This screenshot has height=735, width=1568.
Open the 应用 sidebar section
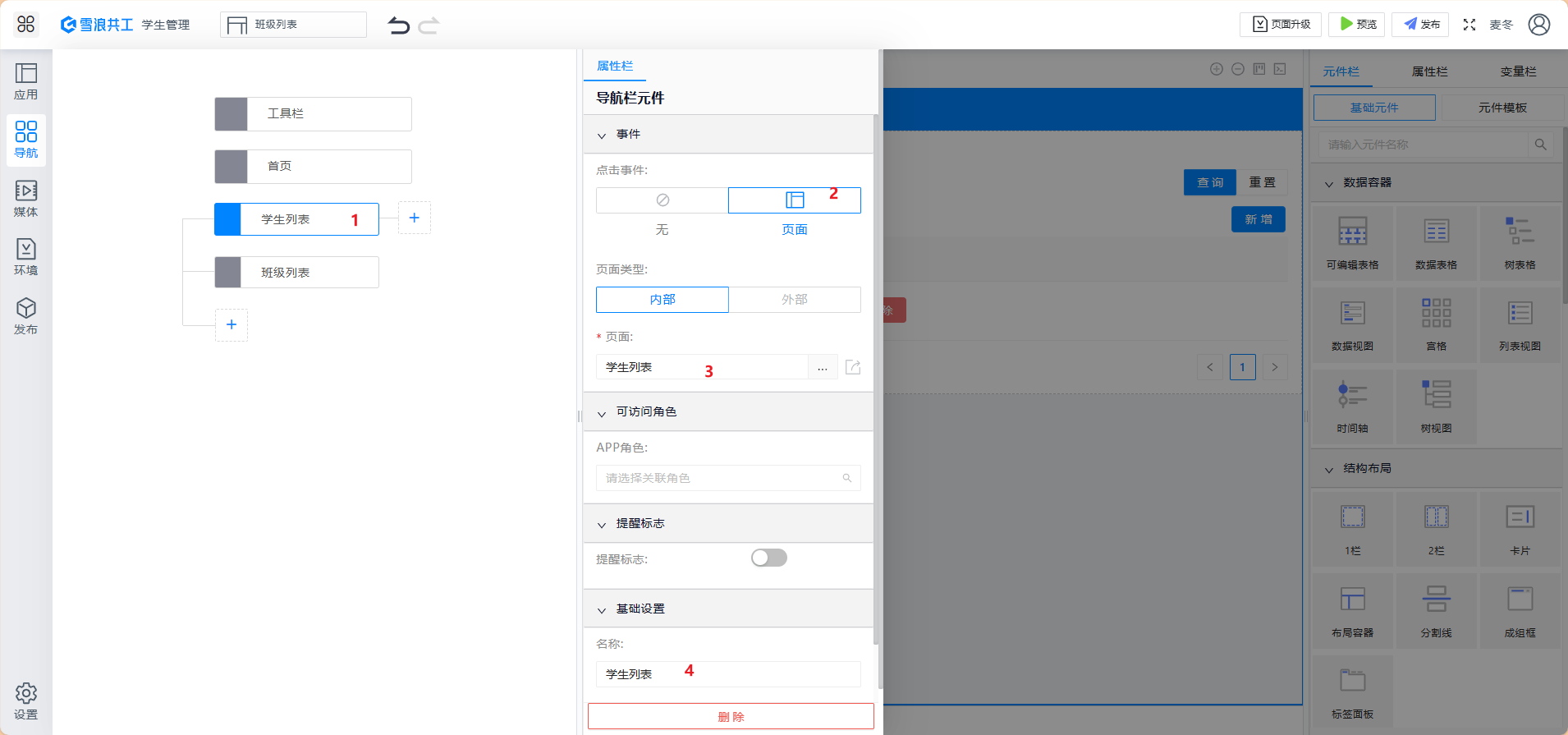coord(25,82)
